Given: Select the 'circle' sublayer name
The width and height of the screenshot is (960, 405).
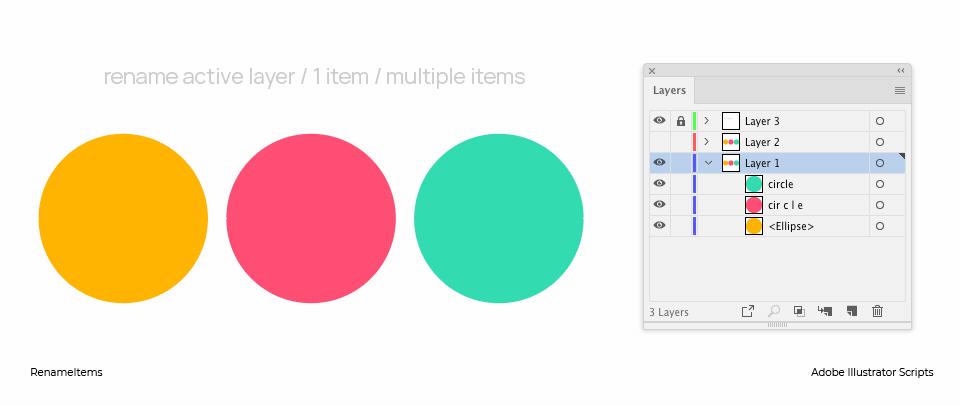Looking at the screenshot, I should tap(781, 184).
